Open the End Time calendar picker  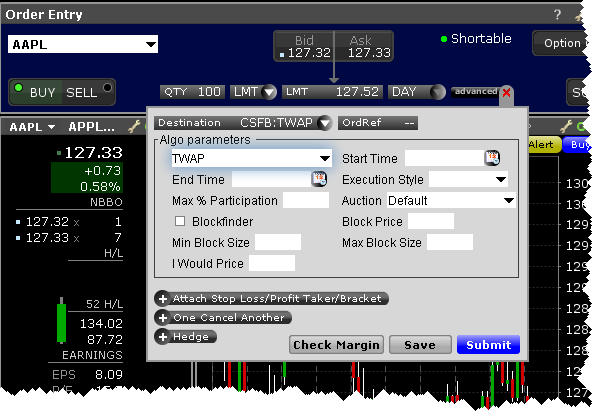point(319,179)
